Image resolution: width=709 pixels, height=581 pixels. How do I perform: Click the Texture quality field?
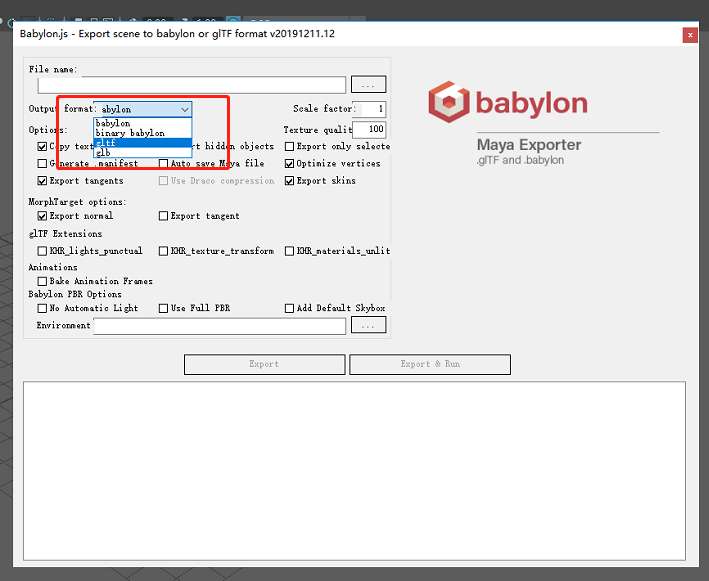coord(369,129)
